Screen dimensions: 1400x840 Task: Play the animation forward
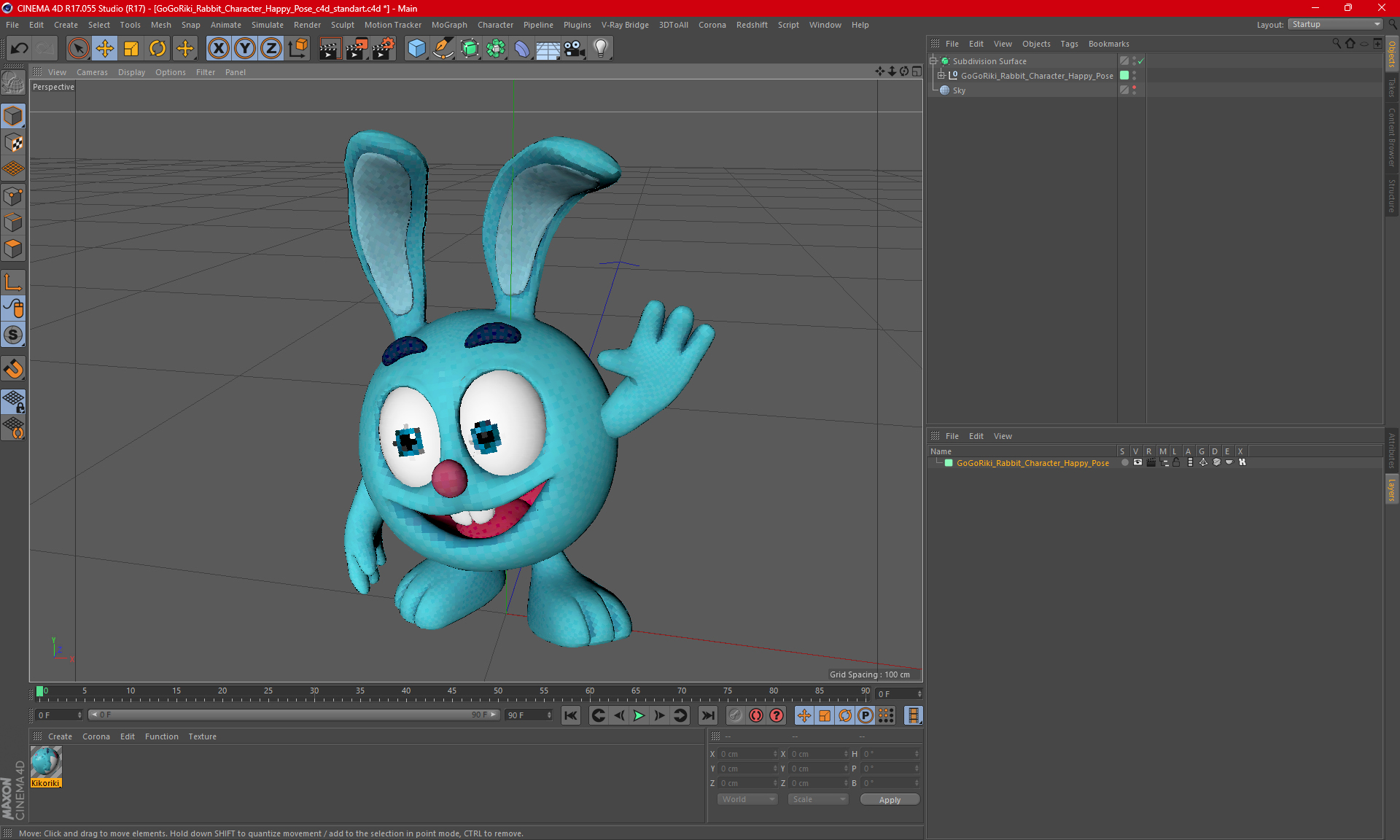point(639,715)
